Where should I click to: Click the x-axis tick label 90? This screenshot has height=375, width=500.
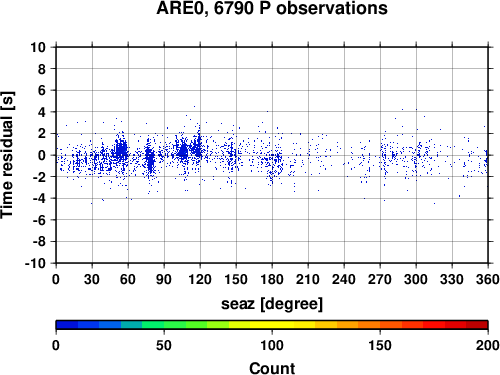click(164, 279)
